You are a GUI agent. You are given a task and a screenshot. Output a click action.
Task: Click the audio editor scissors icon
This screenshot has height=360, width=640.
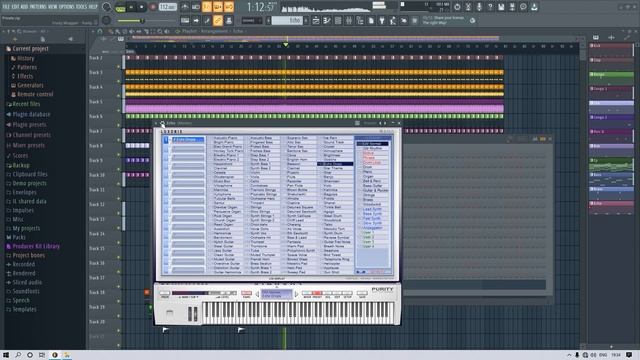pyautogui.click(x=468, y=7)
